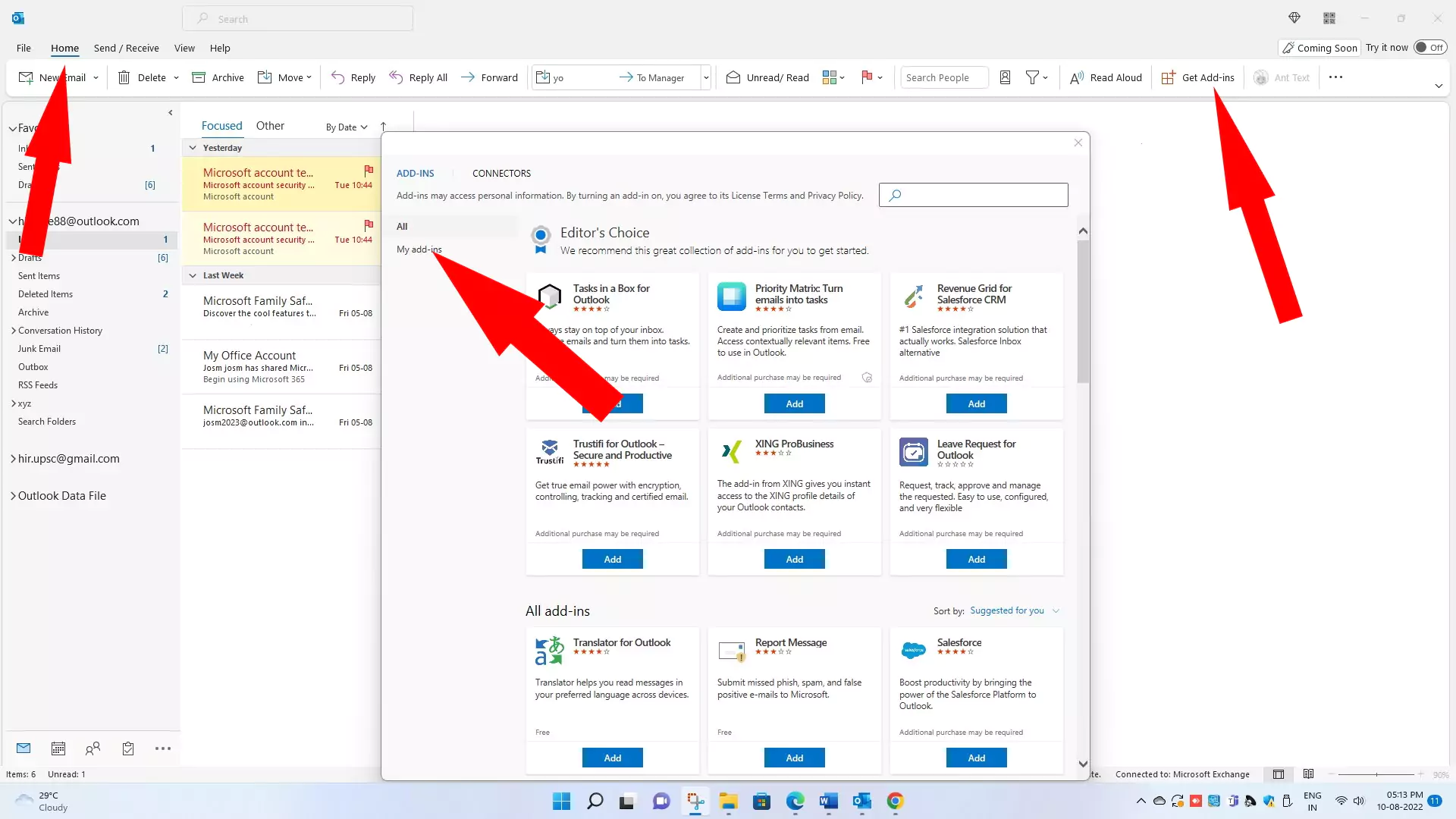
Task: Open the Filter Email dropdown
Action: (x=1037, y=77)
